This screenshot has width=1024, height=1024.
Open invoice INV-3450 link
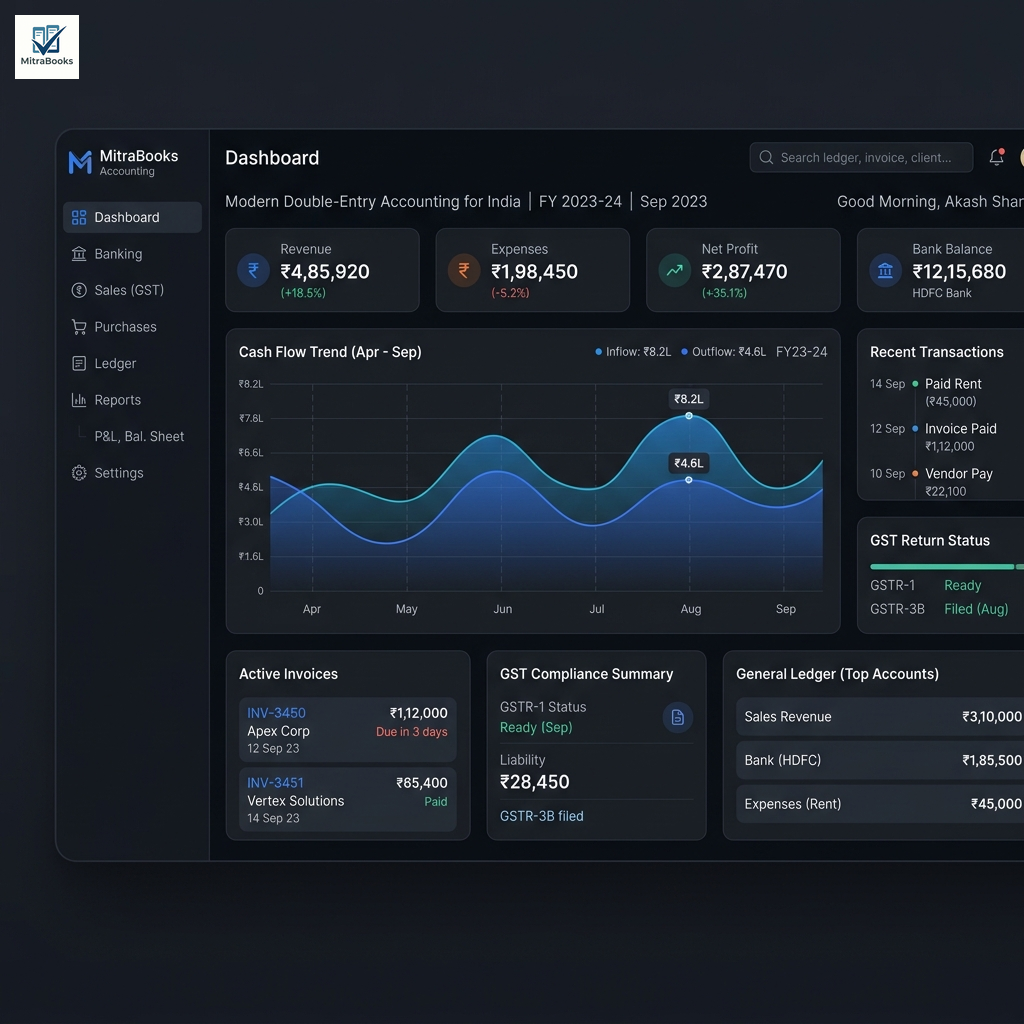[276, 713]
